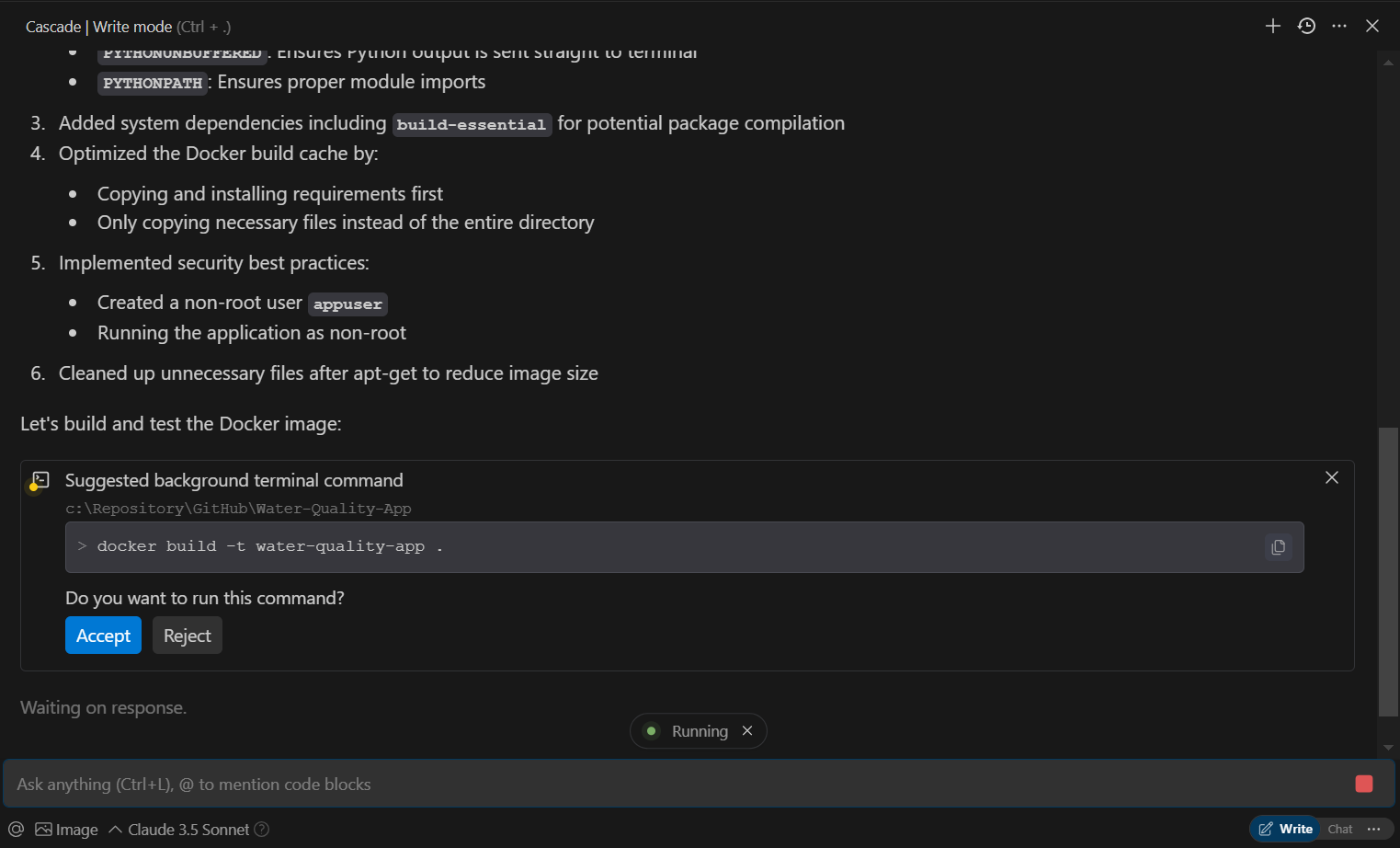The height and width of the screenshot is (848, 1400).
Task: Accept running the docker build command
Action: (103, 636)
